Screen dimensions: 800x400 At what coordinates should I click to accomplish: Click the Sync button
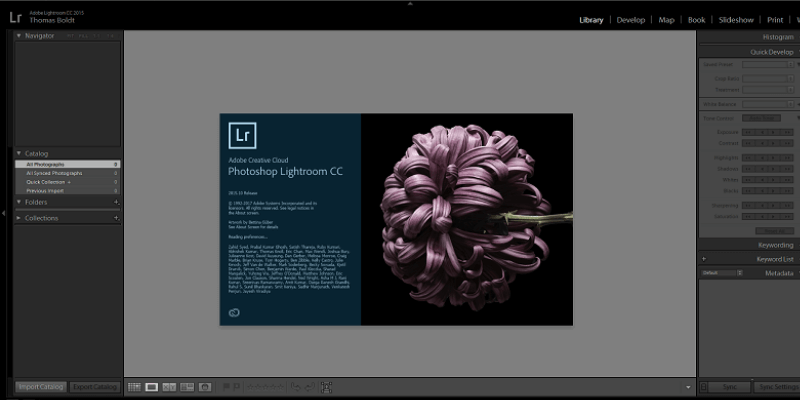(x=730, y=387)
